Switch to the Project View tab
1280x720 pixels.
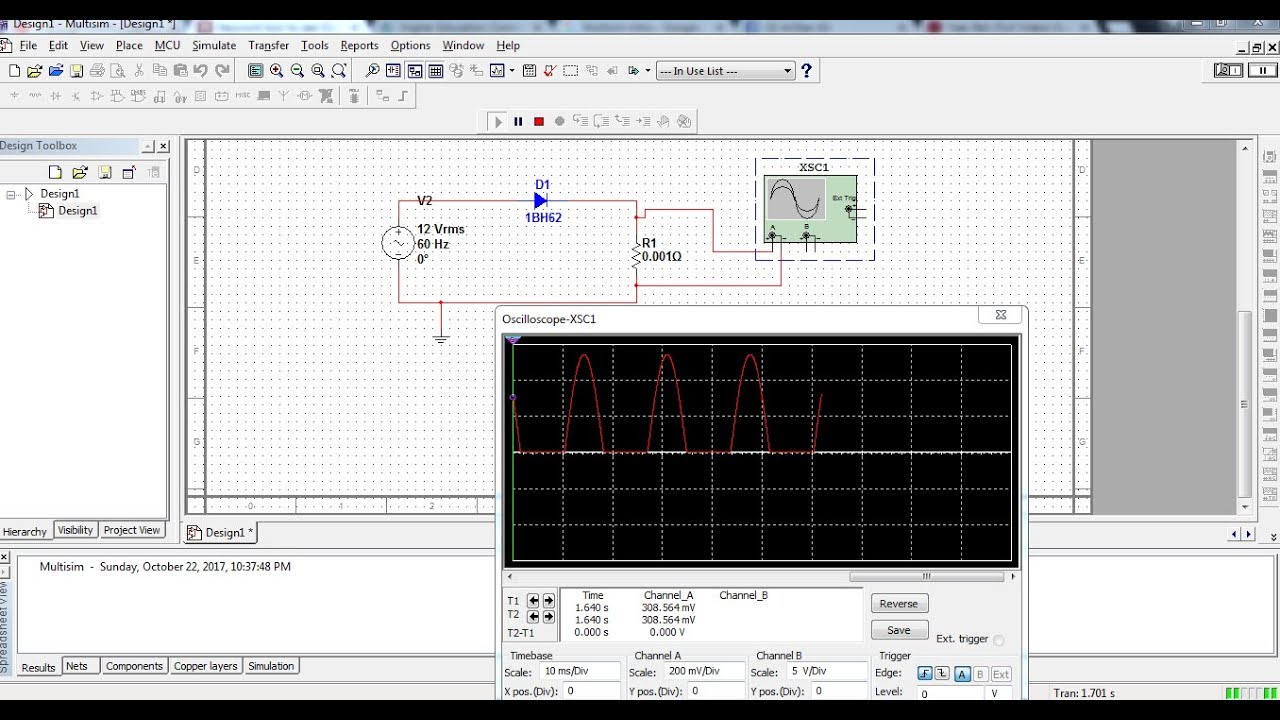pyautogui.click(x=132, y=530)
